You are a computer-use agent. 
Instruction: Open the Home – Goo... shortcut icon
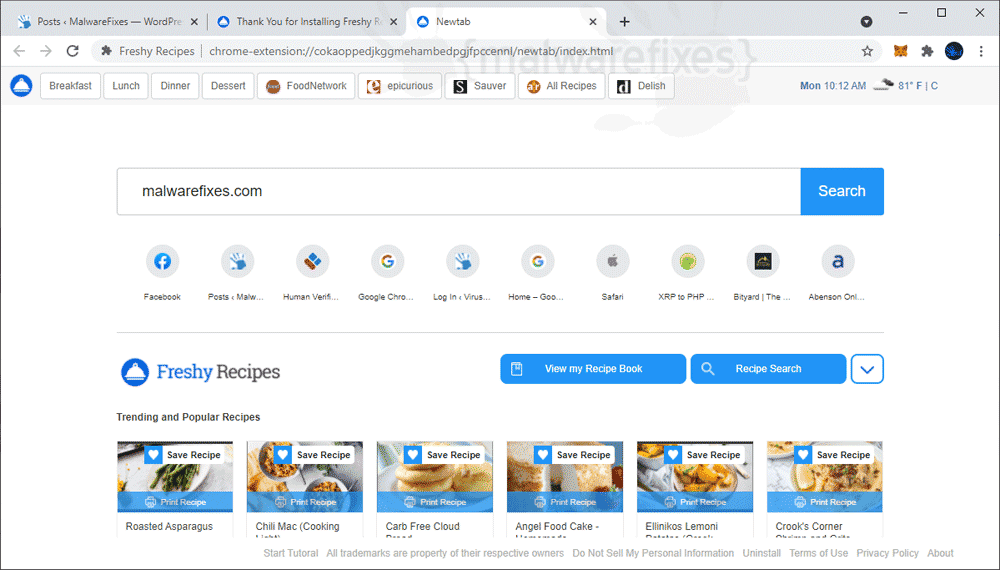pyautogui.click(x=538, y=261)
